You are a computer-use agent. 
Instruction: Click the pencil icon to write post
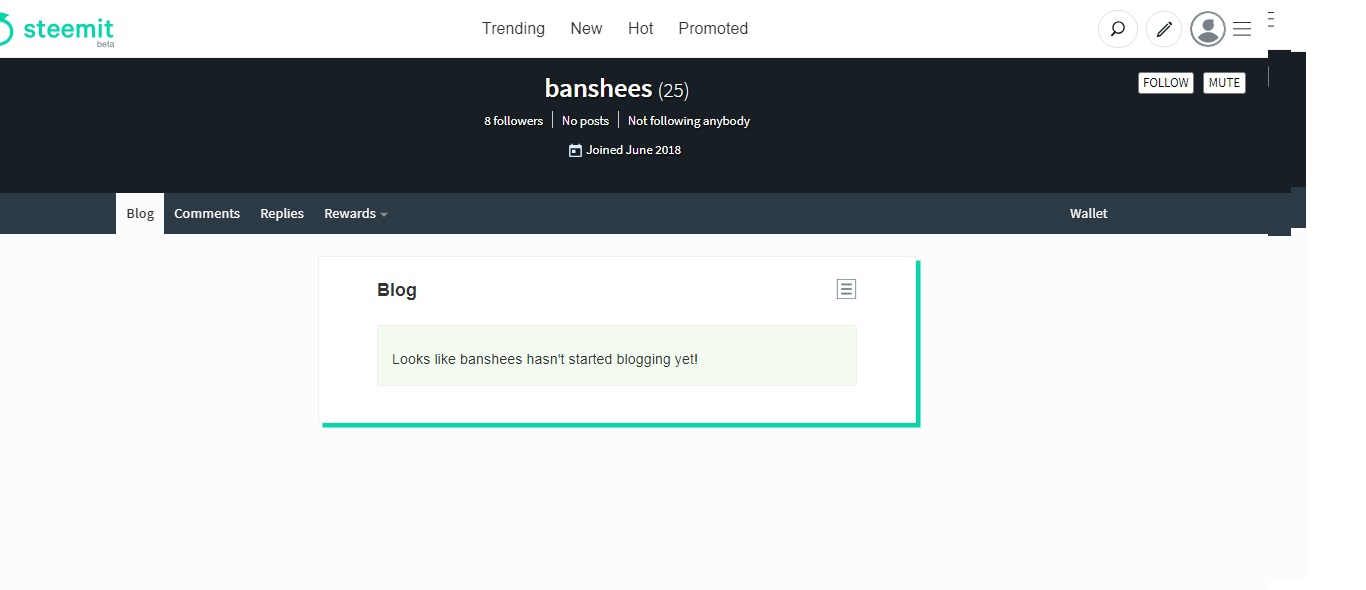(x=1164, y=29)
